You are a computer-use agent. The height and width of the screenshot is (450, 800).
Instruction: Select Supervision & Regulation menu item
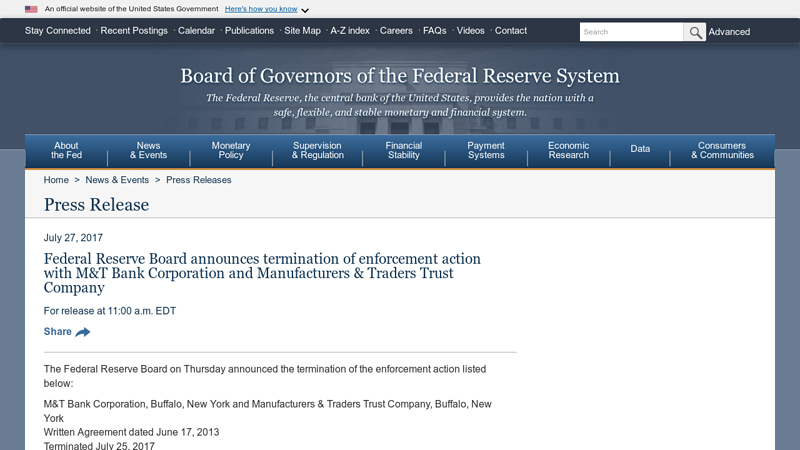(317, 151)
